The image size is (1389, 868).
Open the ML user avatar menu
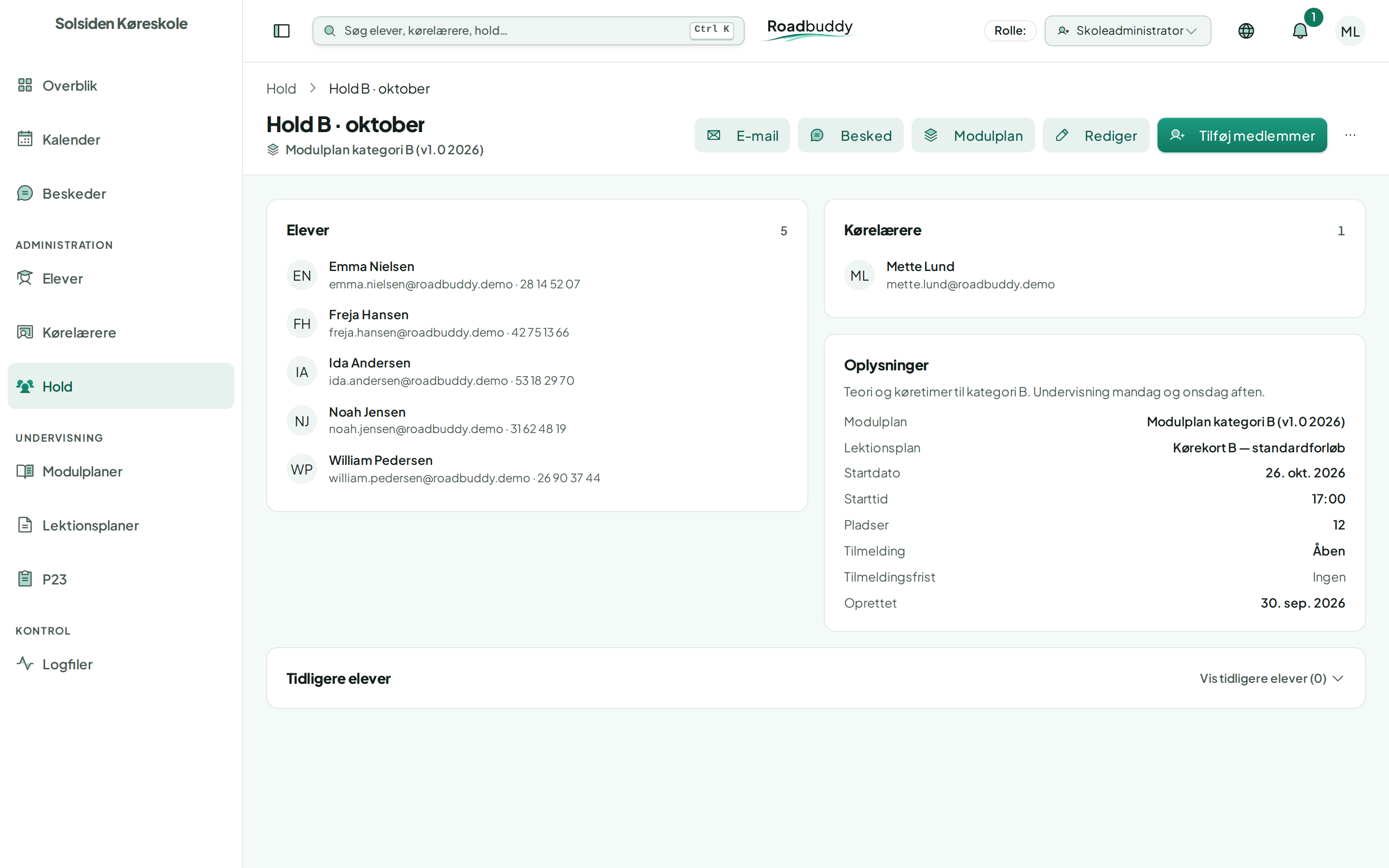(1350, 31)
